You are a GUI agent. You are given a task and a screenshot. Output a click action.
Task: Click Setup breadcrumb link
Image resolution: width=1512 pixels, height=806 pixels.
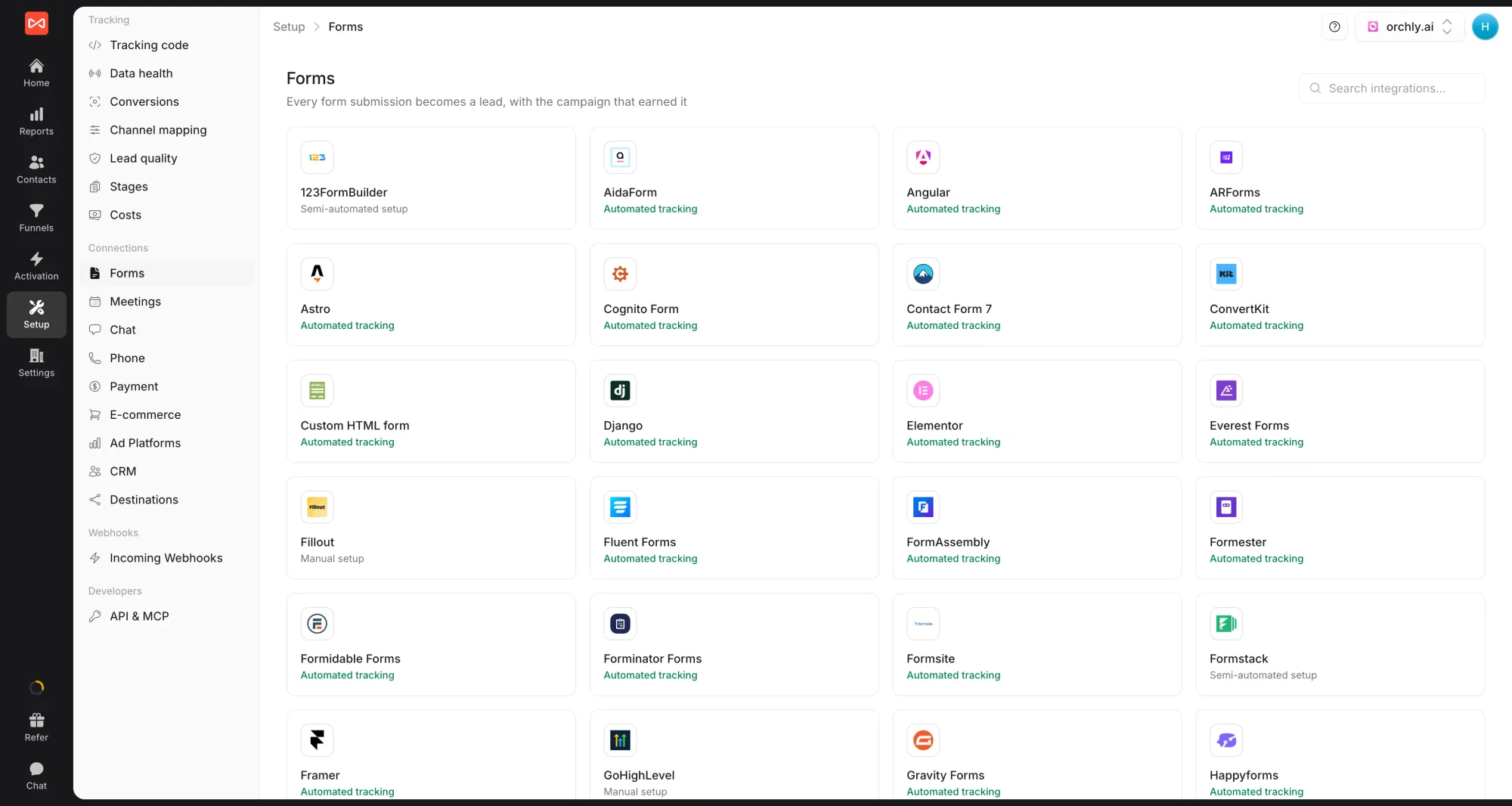click(289, 26)
